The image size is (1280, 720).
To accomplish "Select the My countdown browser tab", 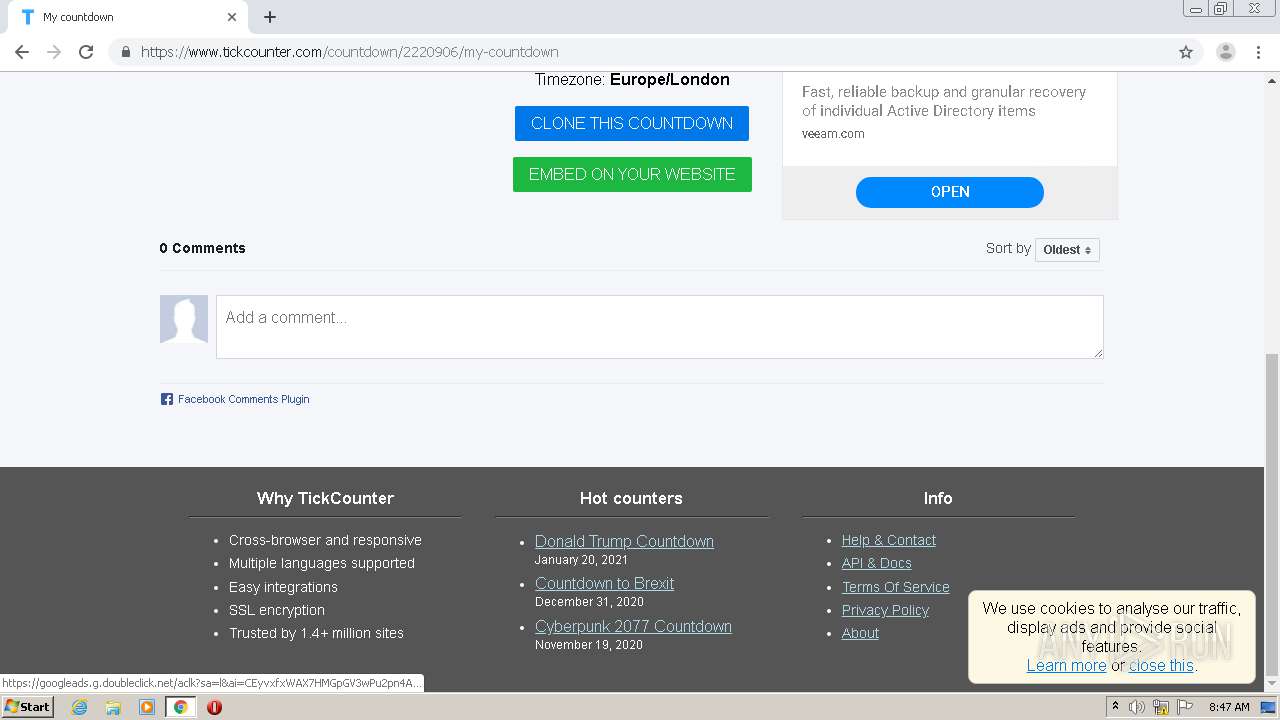I will click(128, 17).
